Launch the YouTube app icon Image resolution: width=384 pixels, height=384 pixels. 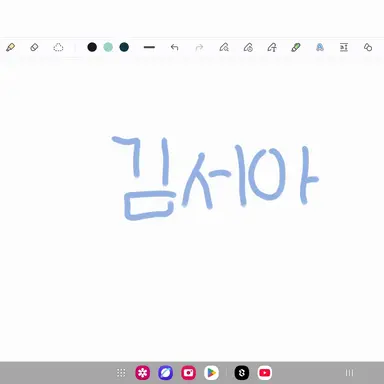(x=265, y=373)
